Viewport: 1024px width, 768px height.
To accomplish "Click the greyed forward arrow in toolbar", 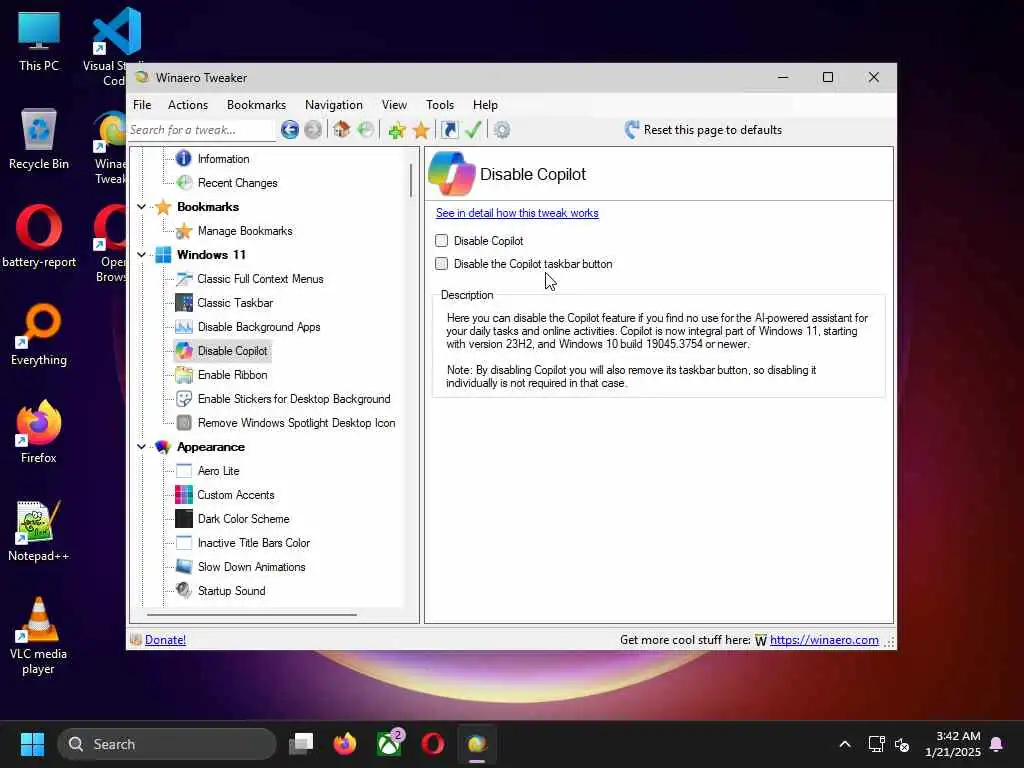I will coord(313,130).
